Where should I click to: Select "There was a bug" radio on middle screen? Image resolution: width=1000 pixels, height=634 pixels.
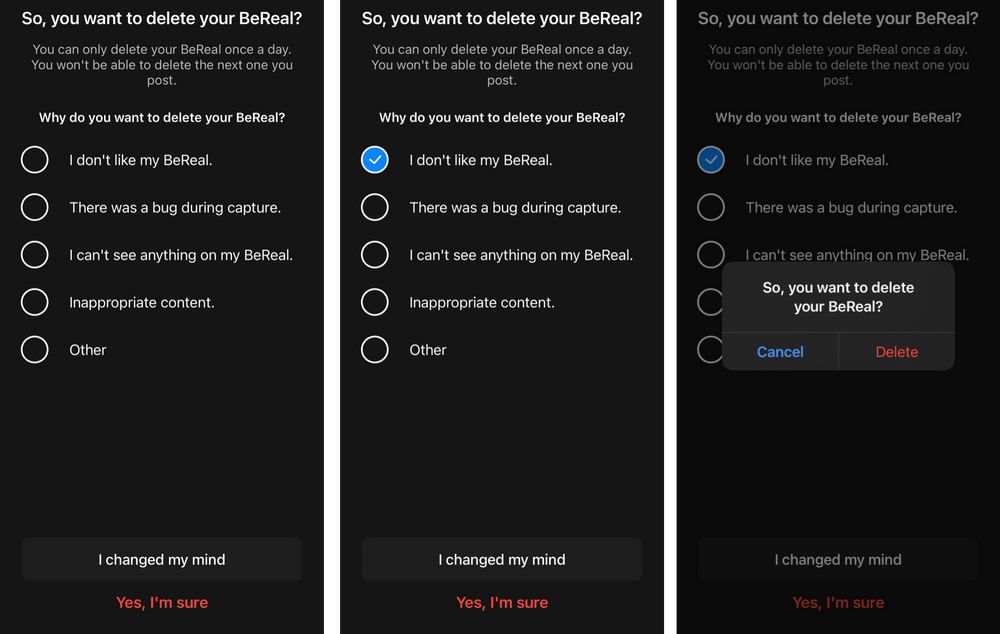tap(375, 207)
